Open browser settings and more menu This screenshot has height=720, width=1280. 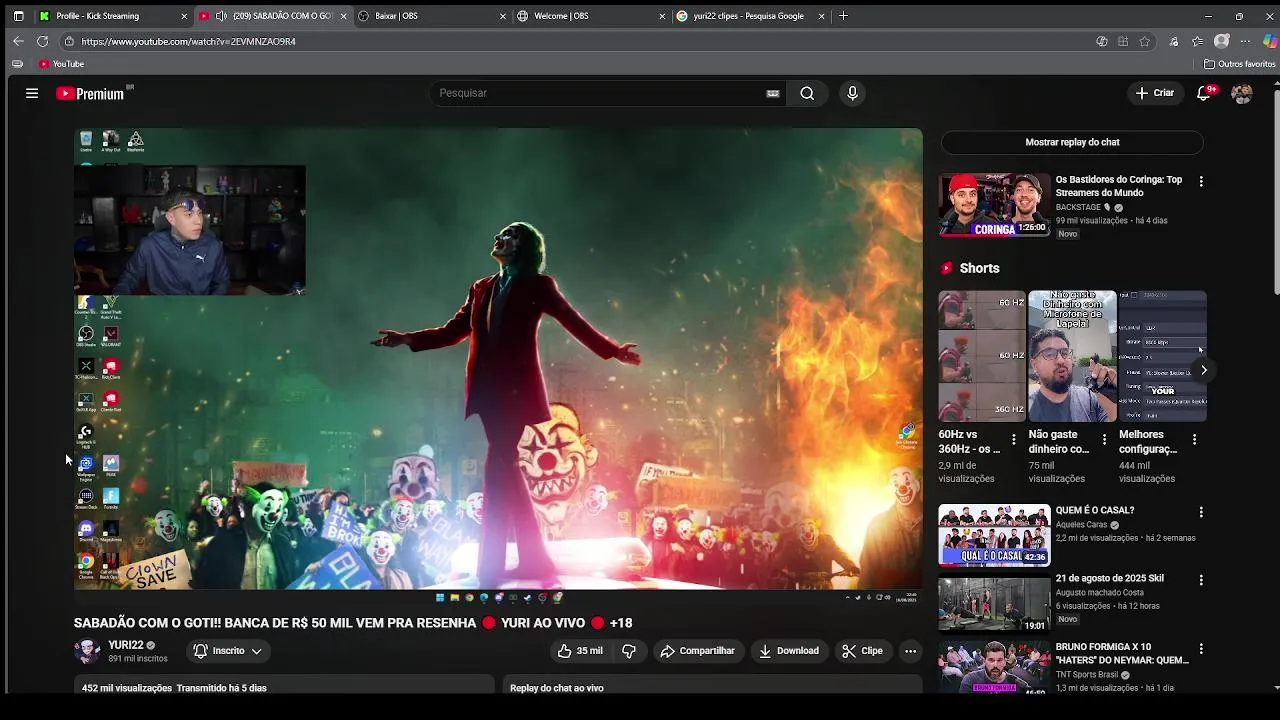[x=1245, y=41]
